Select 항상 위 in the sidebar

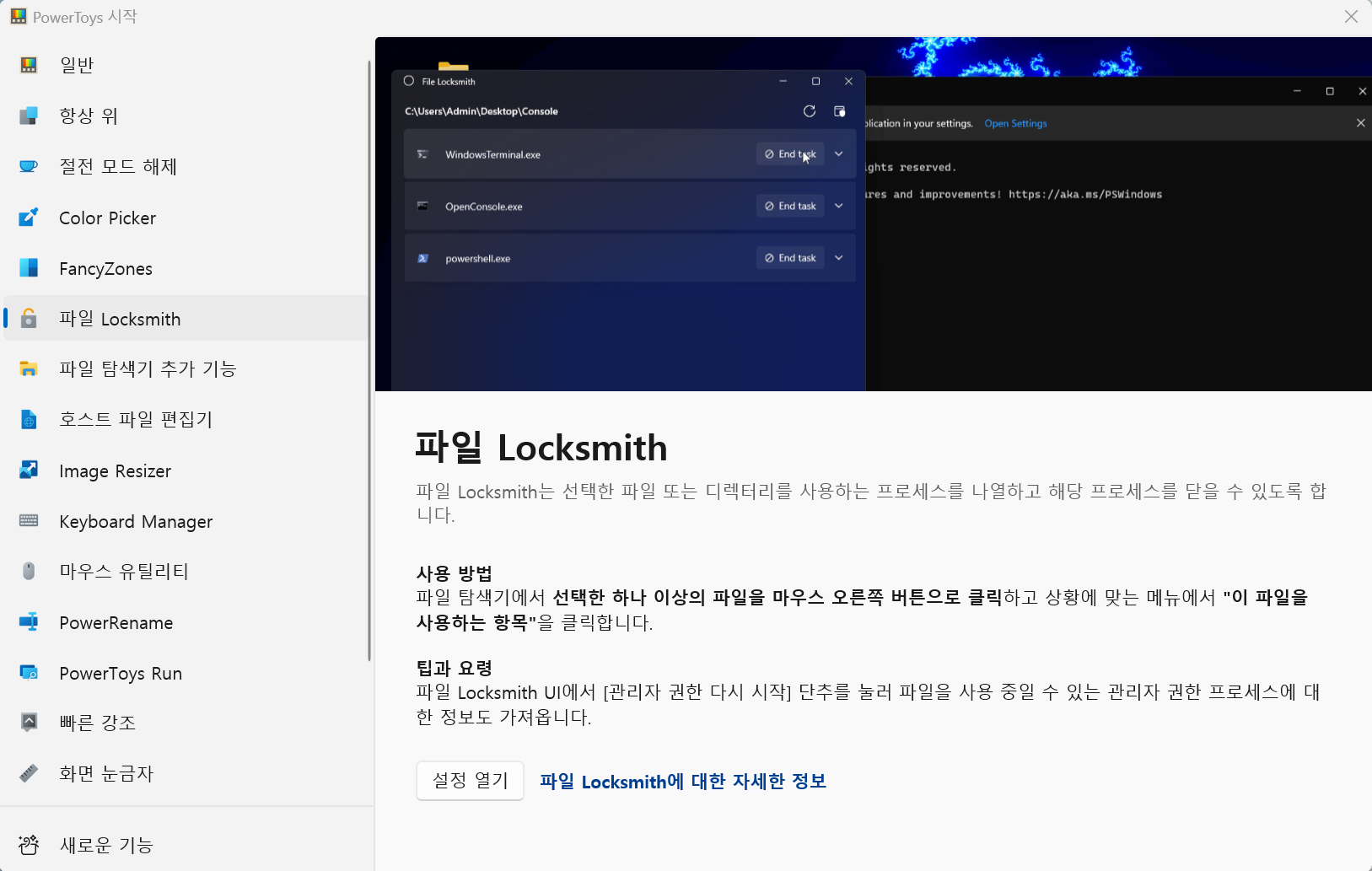(x=186, y=116)
